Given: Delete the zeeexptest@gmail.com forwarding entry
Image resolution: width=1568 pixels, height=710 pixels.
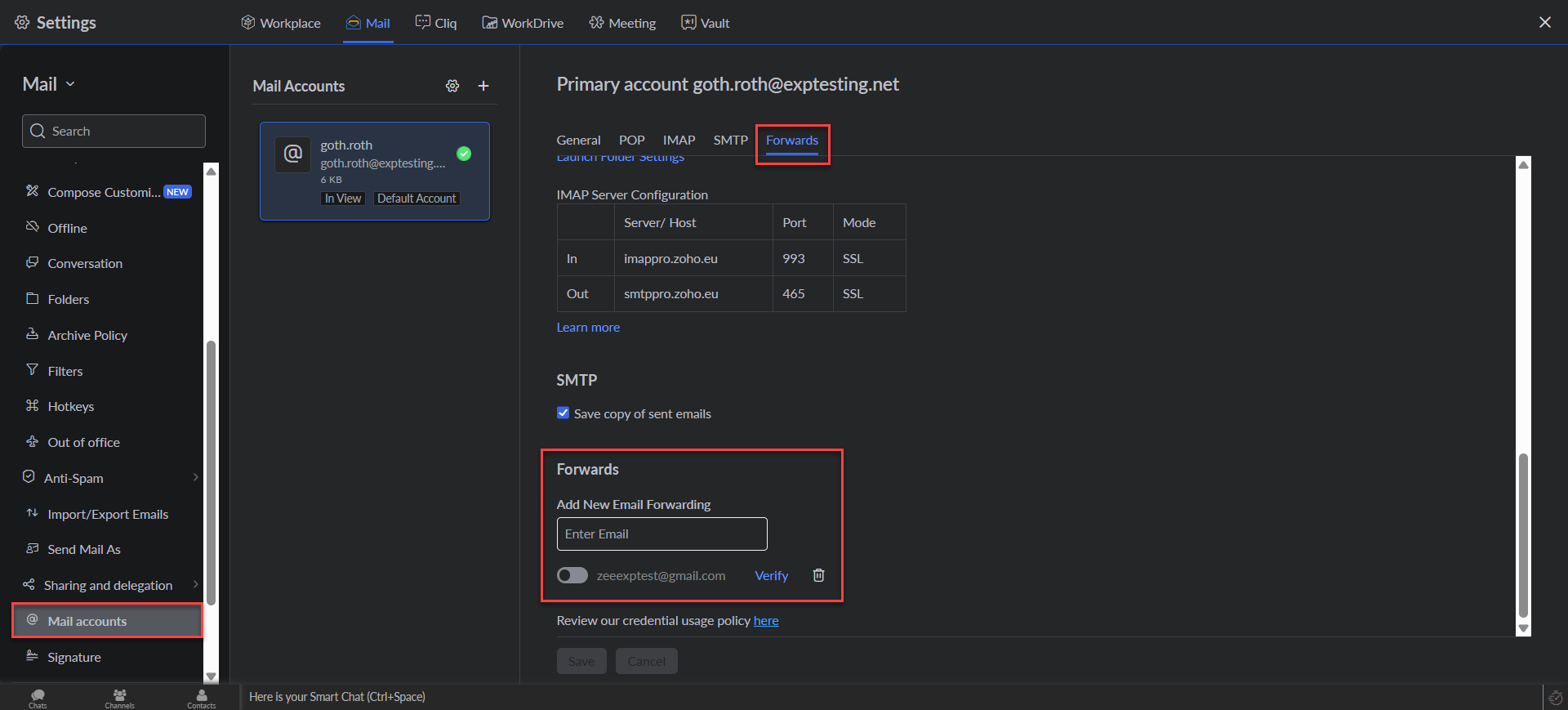Looking at the screenshot, I should tap(818, 575).
